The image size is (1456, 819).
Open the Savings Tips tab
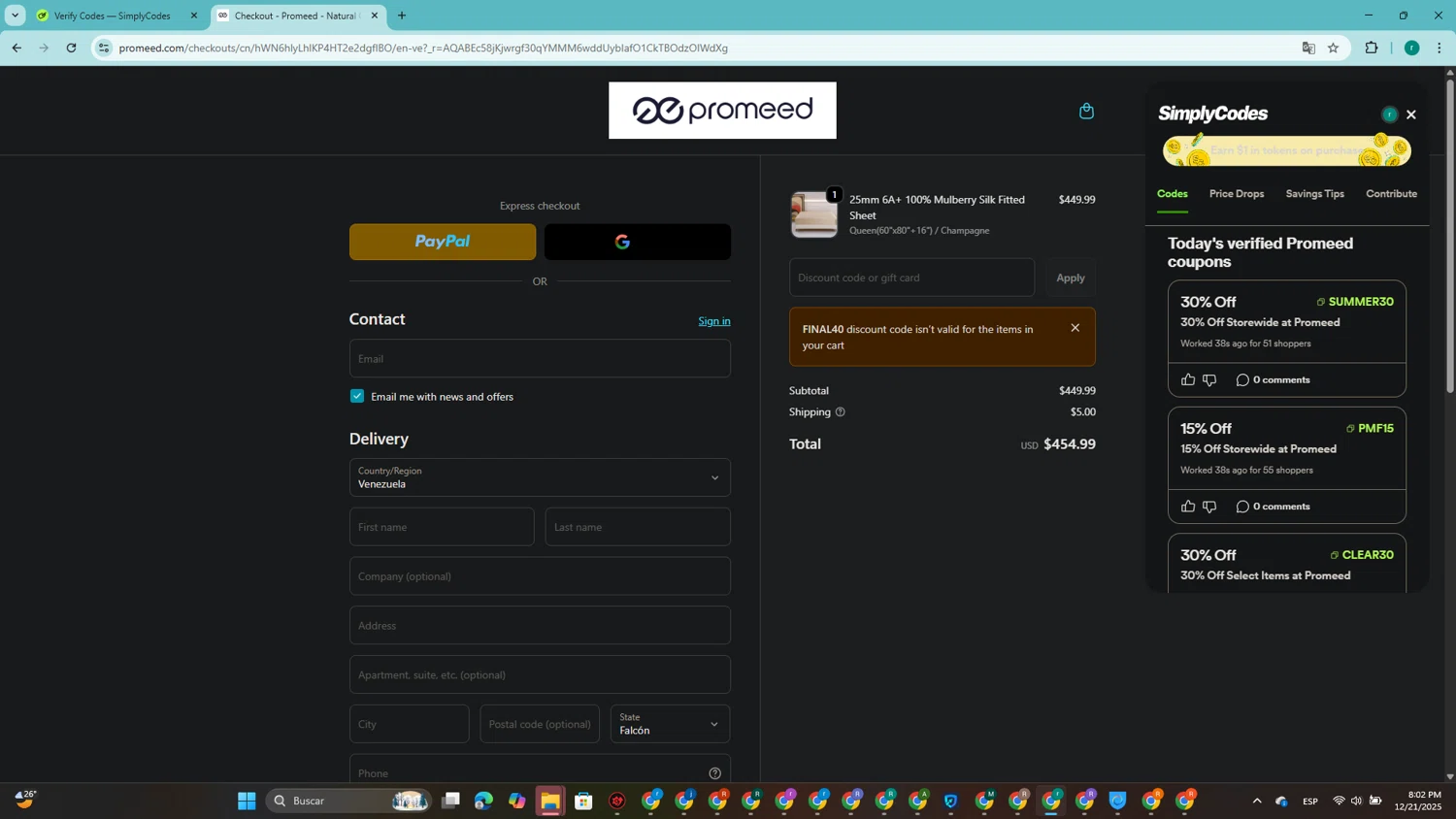tap(1314, 194)
